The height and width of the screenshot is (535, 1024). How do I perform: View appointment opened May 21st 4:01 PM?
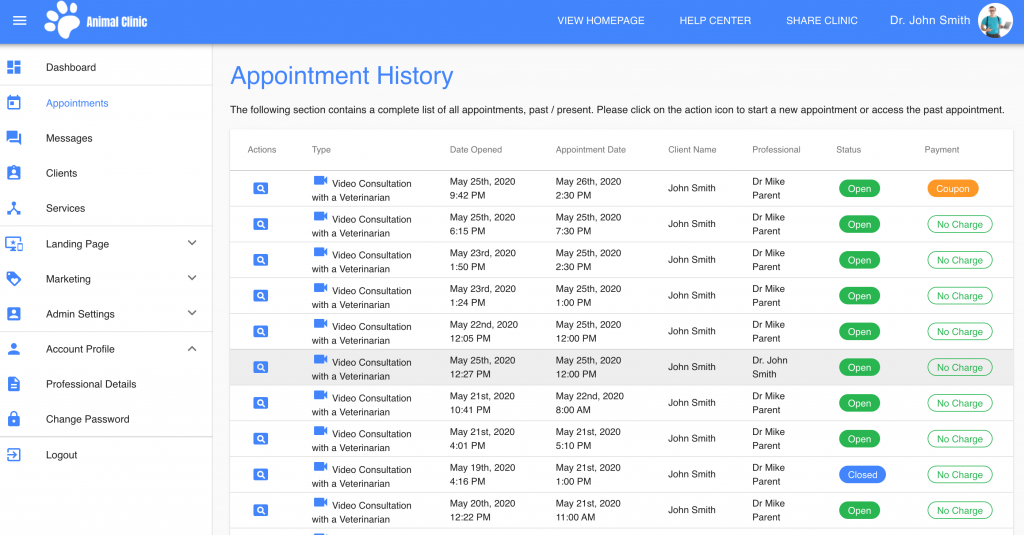[261, 439]
